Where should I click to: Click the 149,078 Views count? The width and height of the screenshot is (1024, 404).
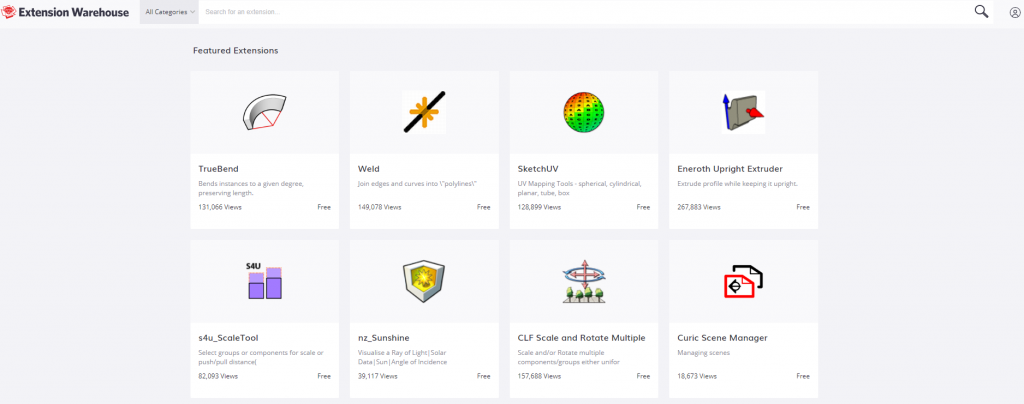(x=379, y=207)
